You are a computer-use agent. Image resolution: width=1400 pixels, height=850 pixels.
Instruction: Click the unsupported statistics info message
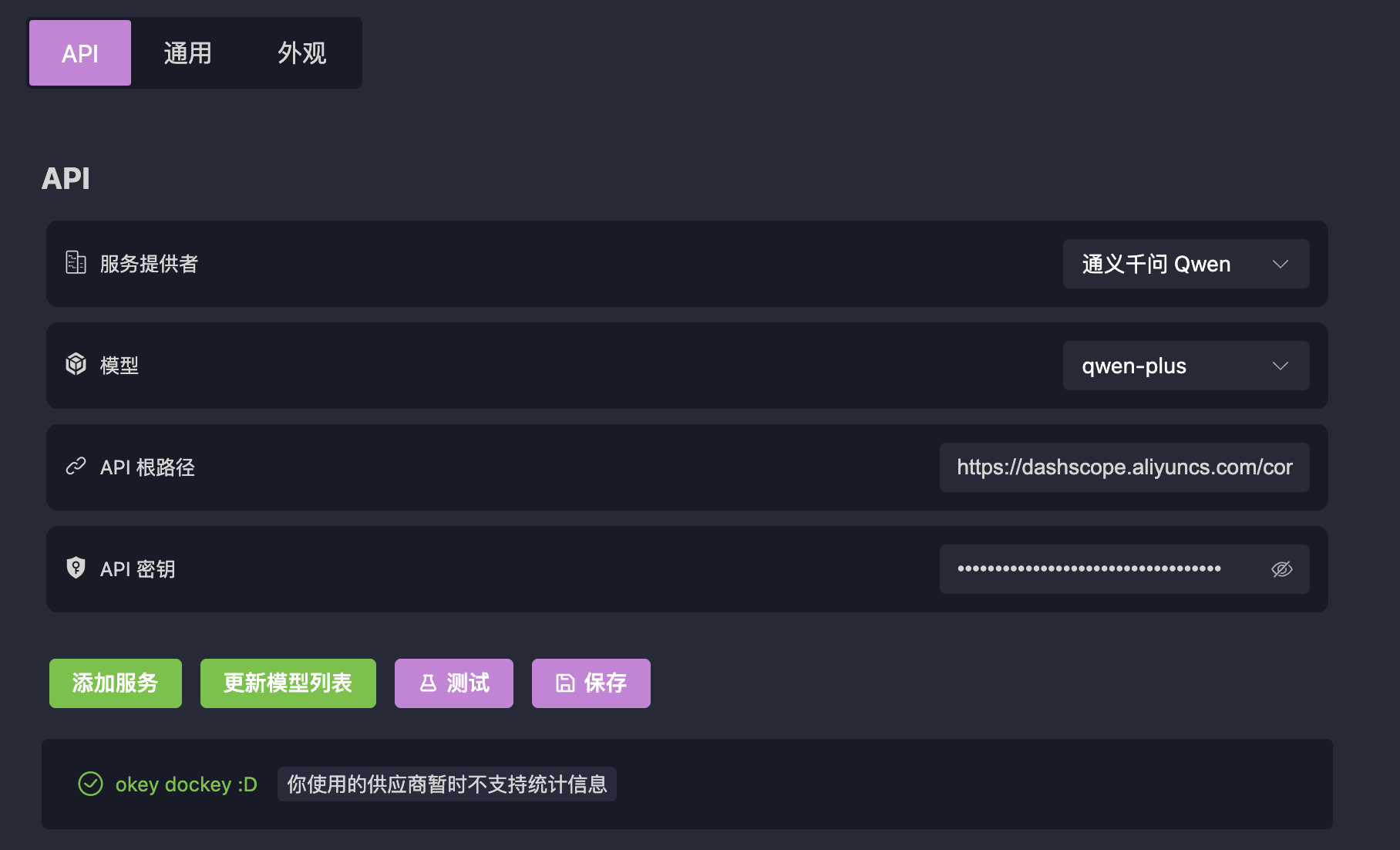(446, 784)
